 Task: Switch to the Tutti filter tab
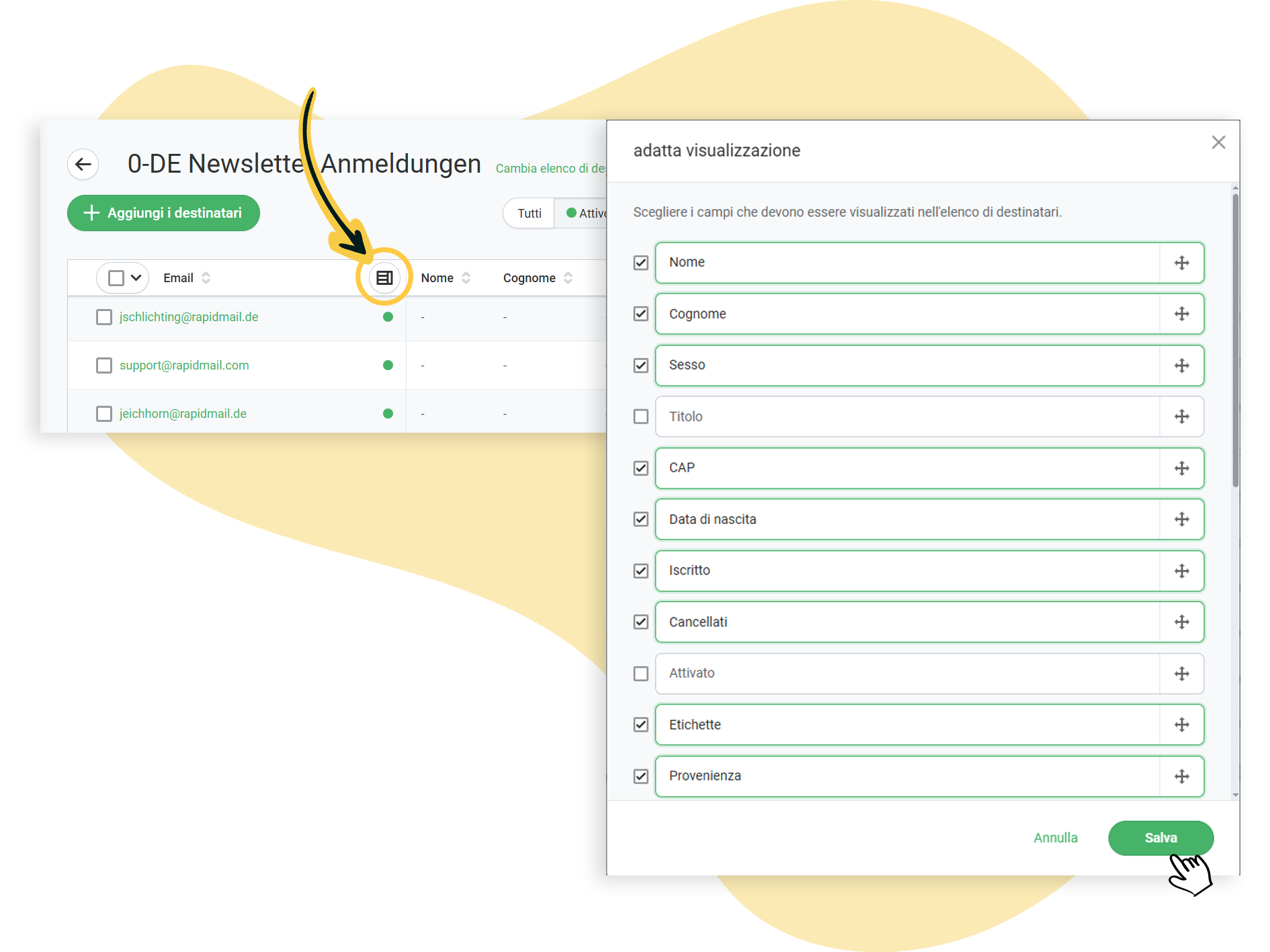(529, 213)
